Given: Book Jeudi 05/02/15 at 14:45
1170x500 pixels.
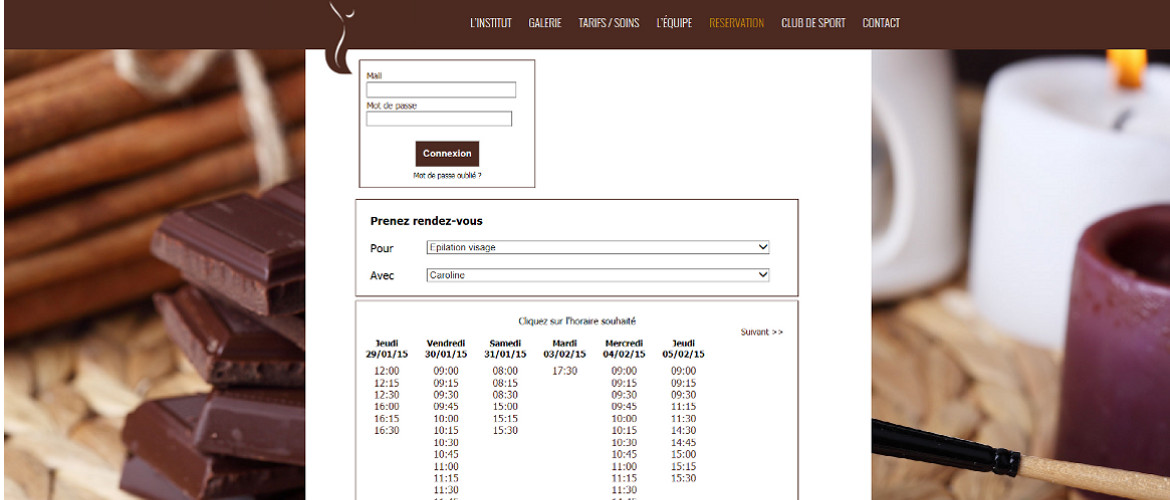Looking at the screenshot, I should pos(683,443).
